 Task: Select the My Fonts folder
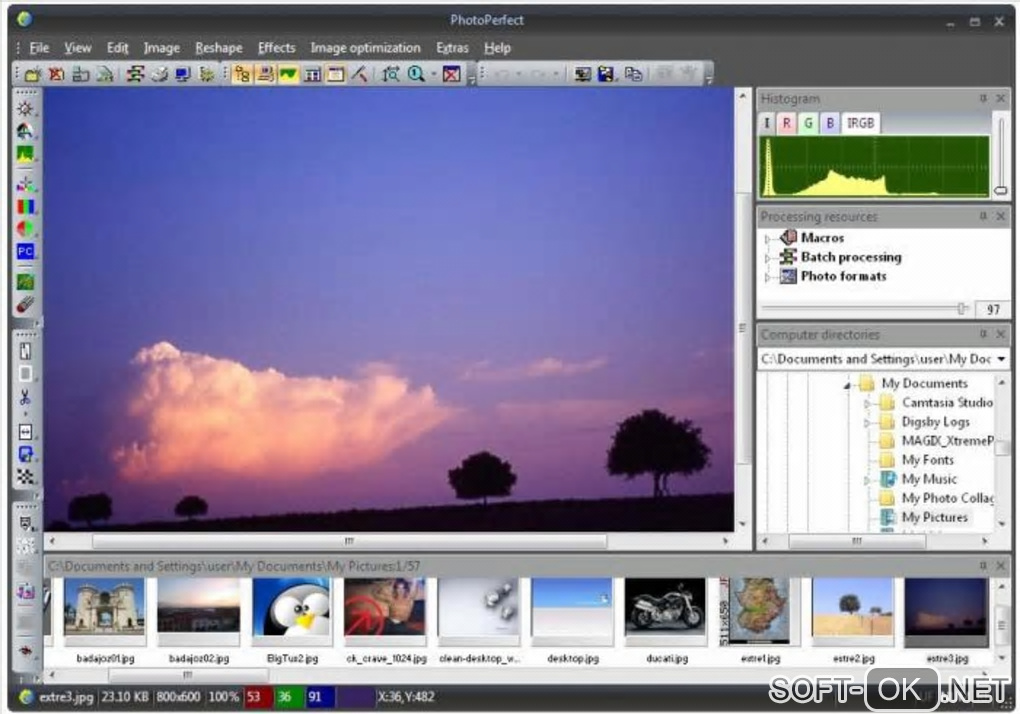click(x=928, y=460)
